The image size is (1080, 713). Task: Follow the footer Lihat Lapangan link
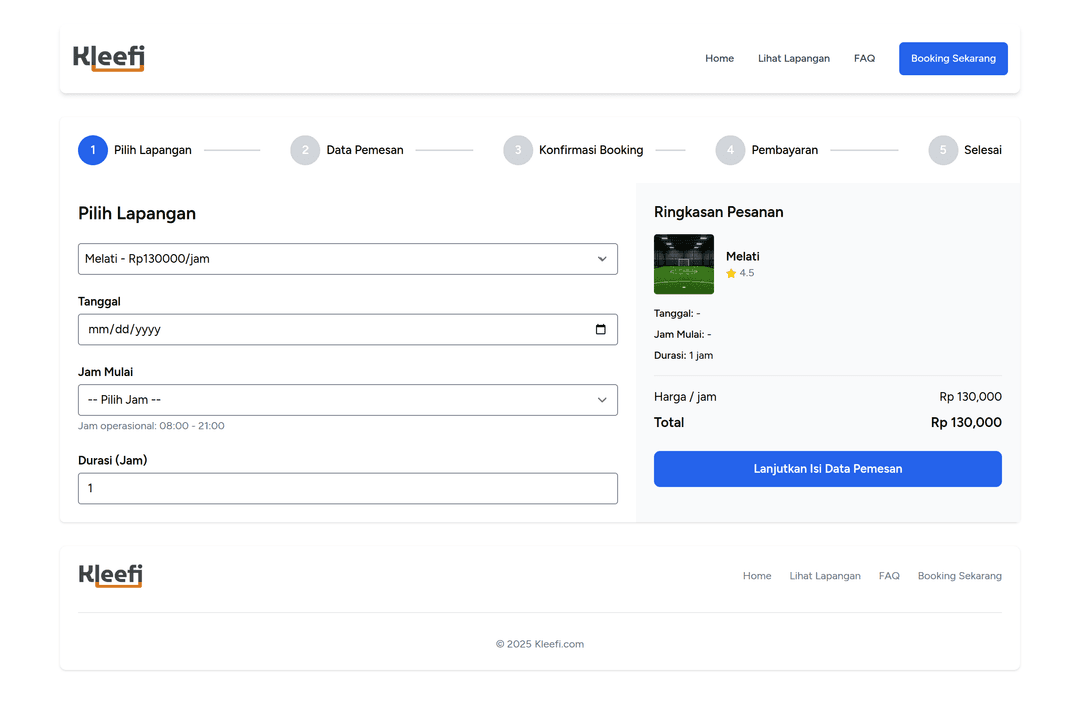point(824,576)
